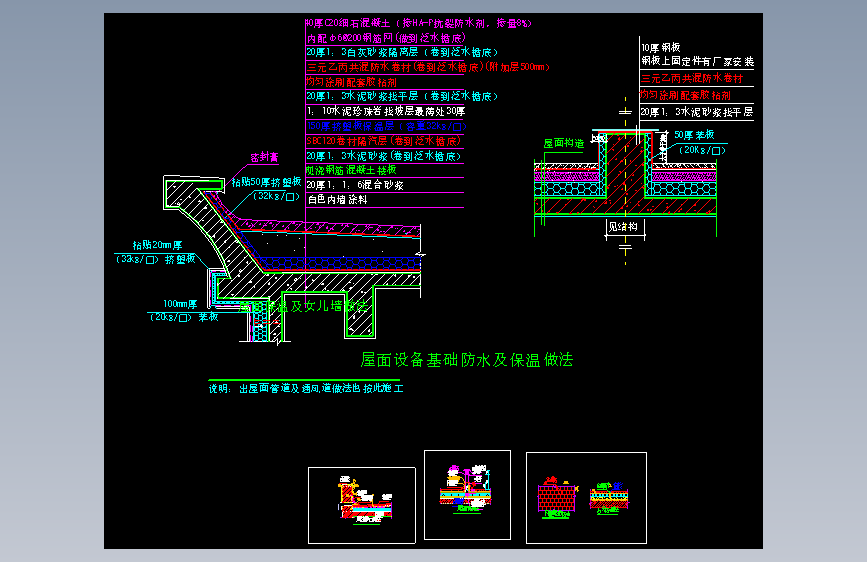This screenshot has height=562, width=867.
Task: Click '10厚钢板' annotation at top right
Action: click(661, 48)
